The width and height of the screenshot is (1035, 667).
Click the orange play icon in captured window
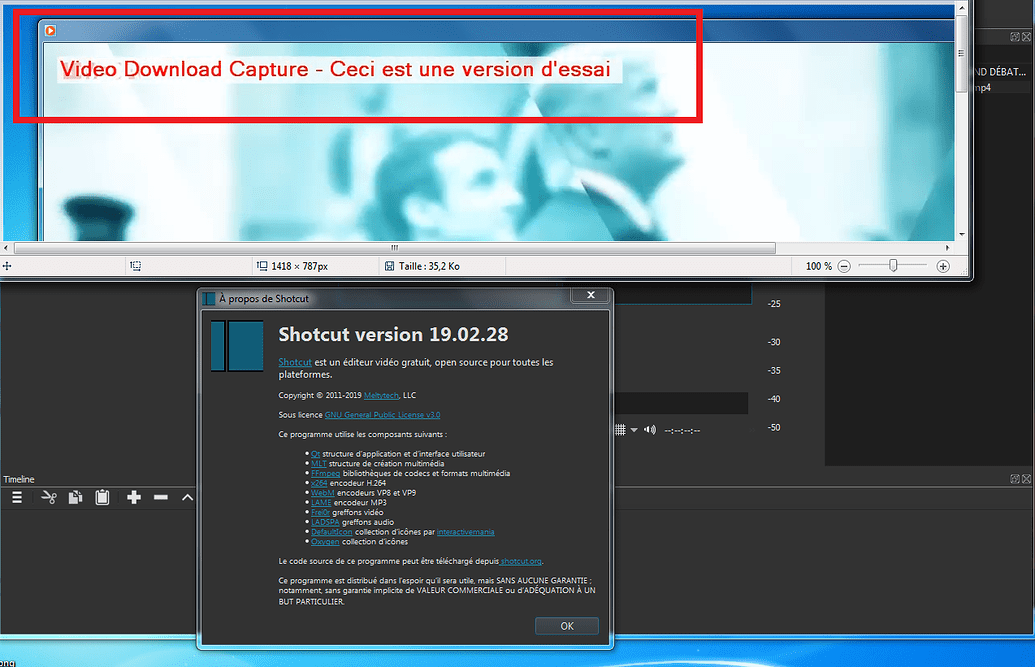click(50, 30)
